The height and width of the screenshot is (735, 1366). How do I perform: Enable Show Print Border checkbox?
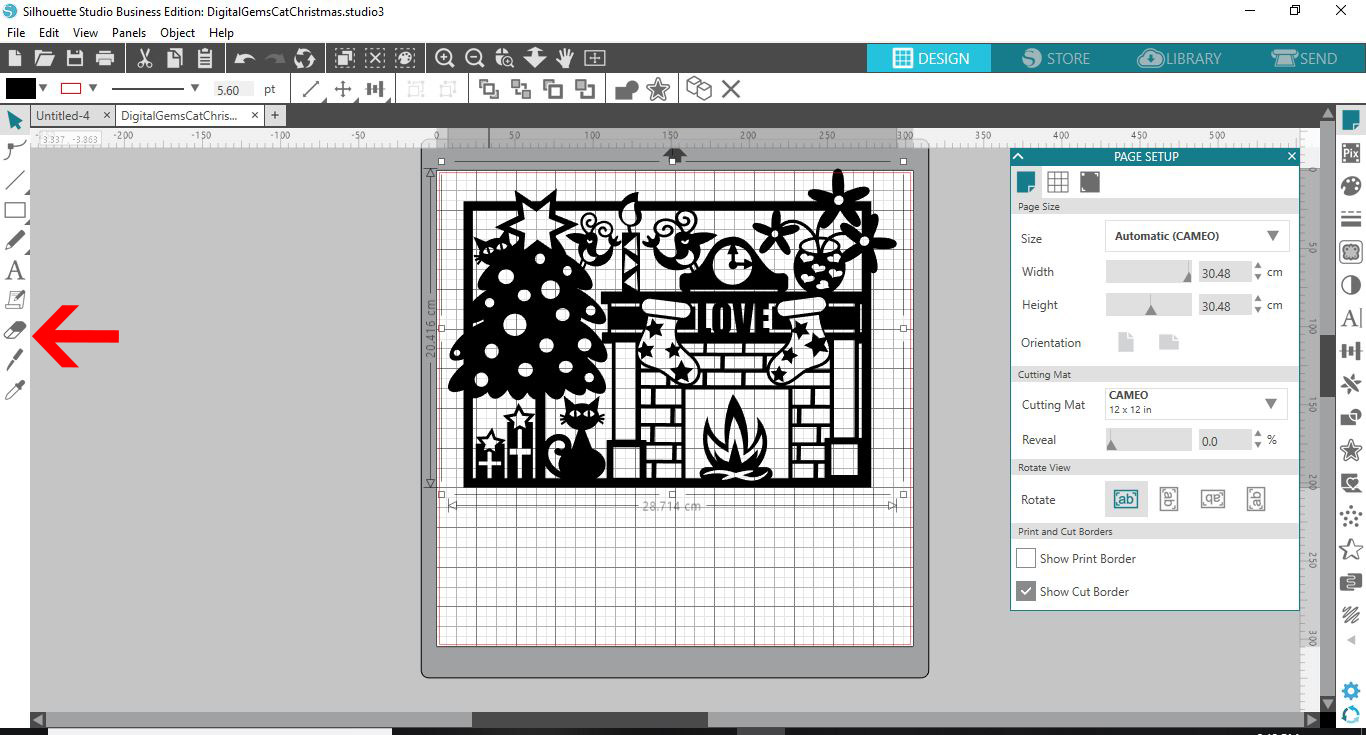coord(1026,558)
